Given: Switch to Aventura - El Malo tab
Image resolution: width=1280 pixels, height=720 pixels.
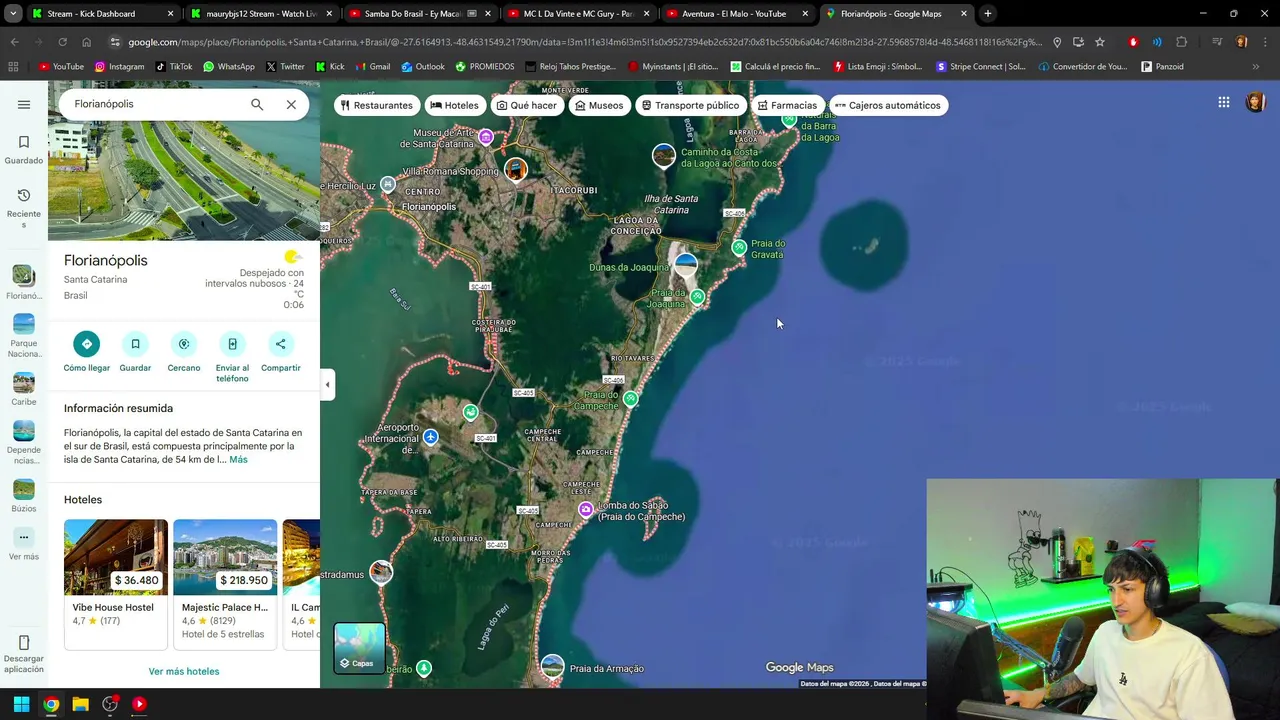Looking at the screenshot, I should click(737, 14).
